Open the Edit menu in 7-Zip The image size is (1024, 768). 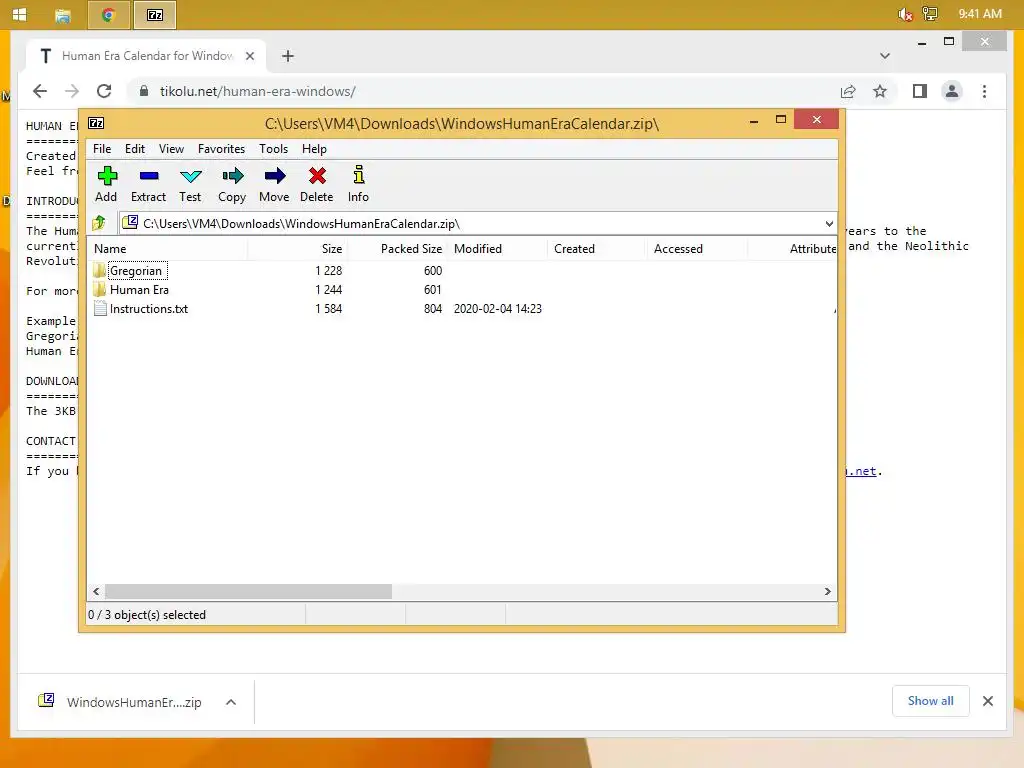click(x=135, y=149)
